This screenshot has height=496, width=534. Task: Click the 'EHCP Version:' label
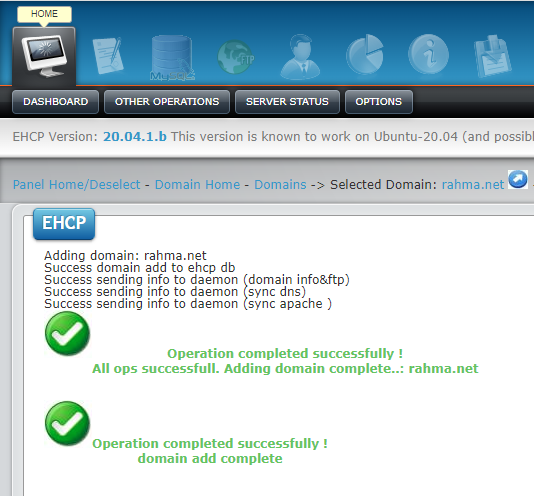pyautogui.click(x=55, y=137)
